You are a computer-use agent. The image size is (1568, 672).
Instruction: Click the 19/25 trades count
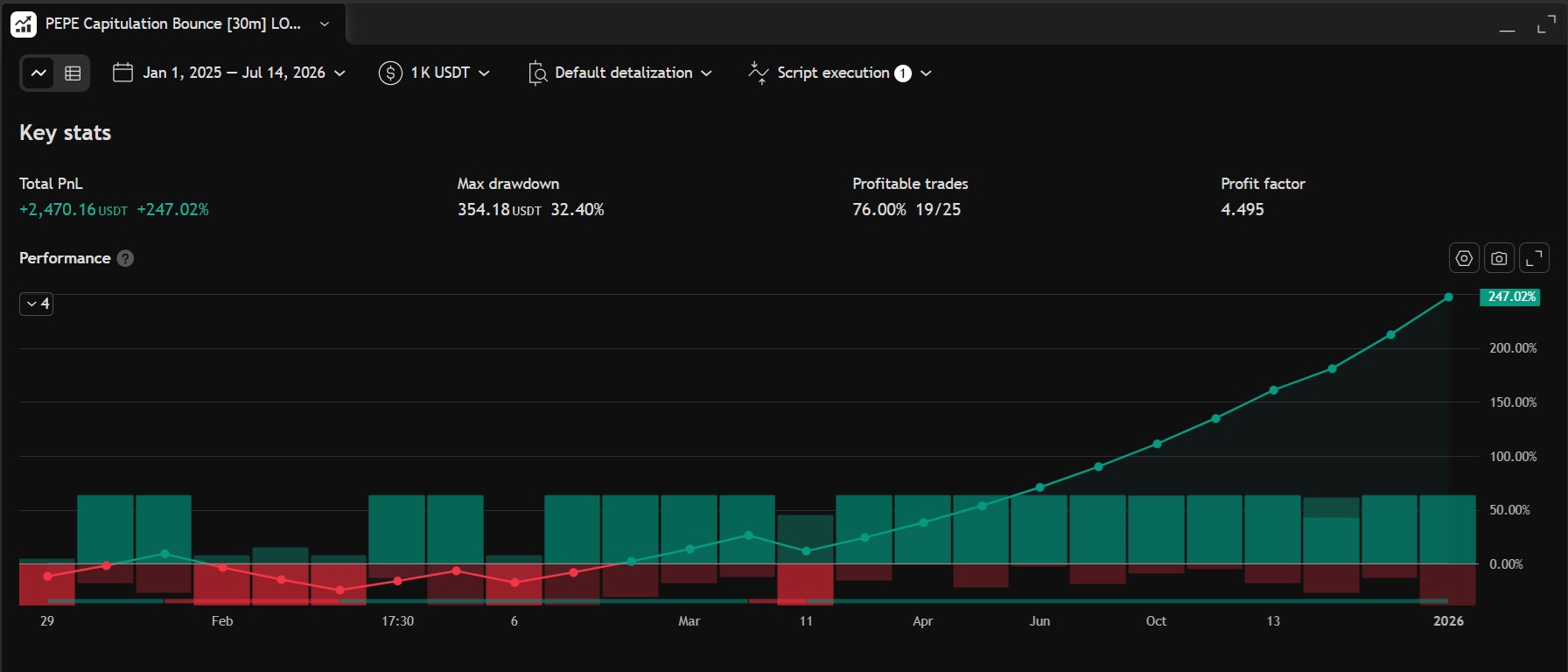939,210
